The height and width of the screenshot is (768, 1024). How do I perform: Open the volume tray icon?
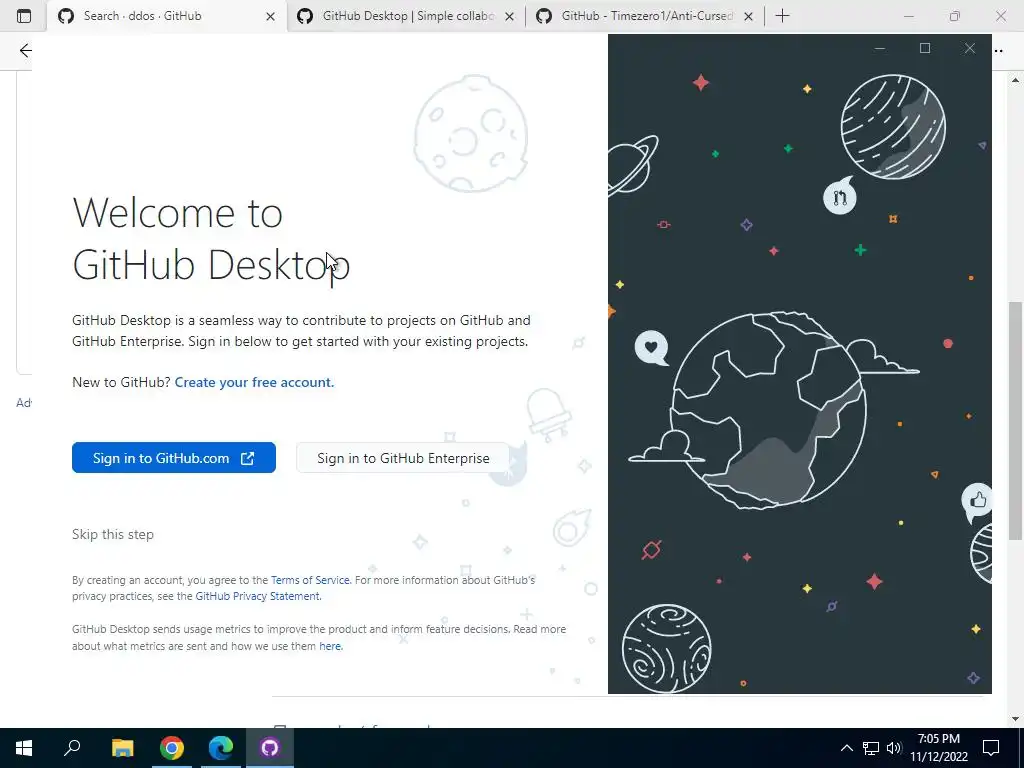point(894,748)
